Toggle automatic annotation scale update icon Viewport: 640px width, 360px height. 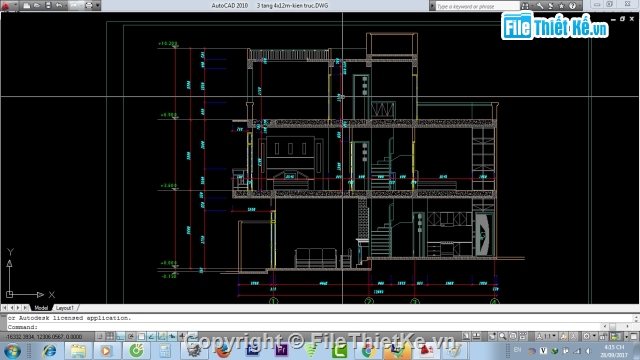click(573, 336)
